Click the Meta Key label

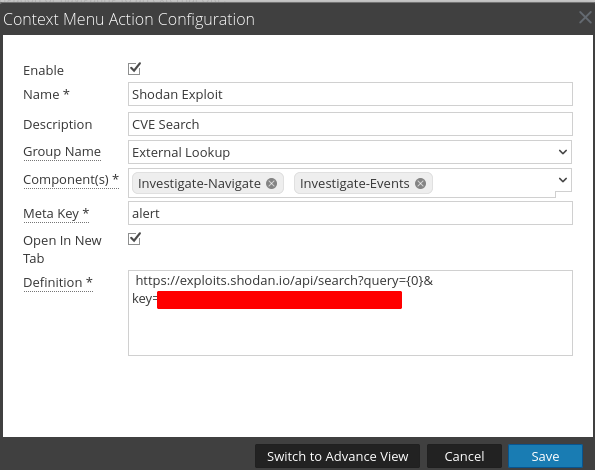point(56,214)
